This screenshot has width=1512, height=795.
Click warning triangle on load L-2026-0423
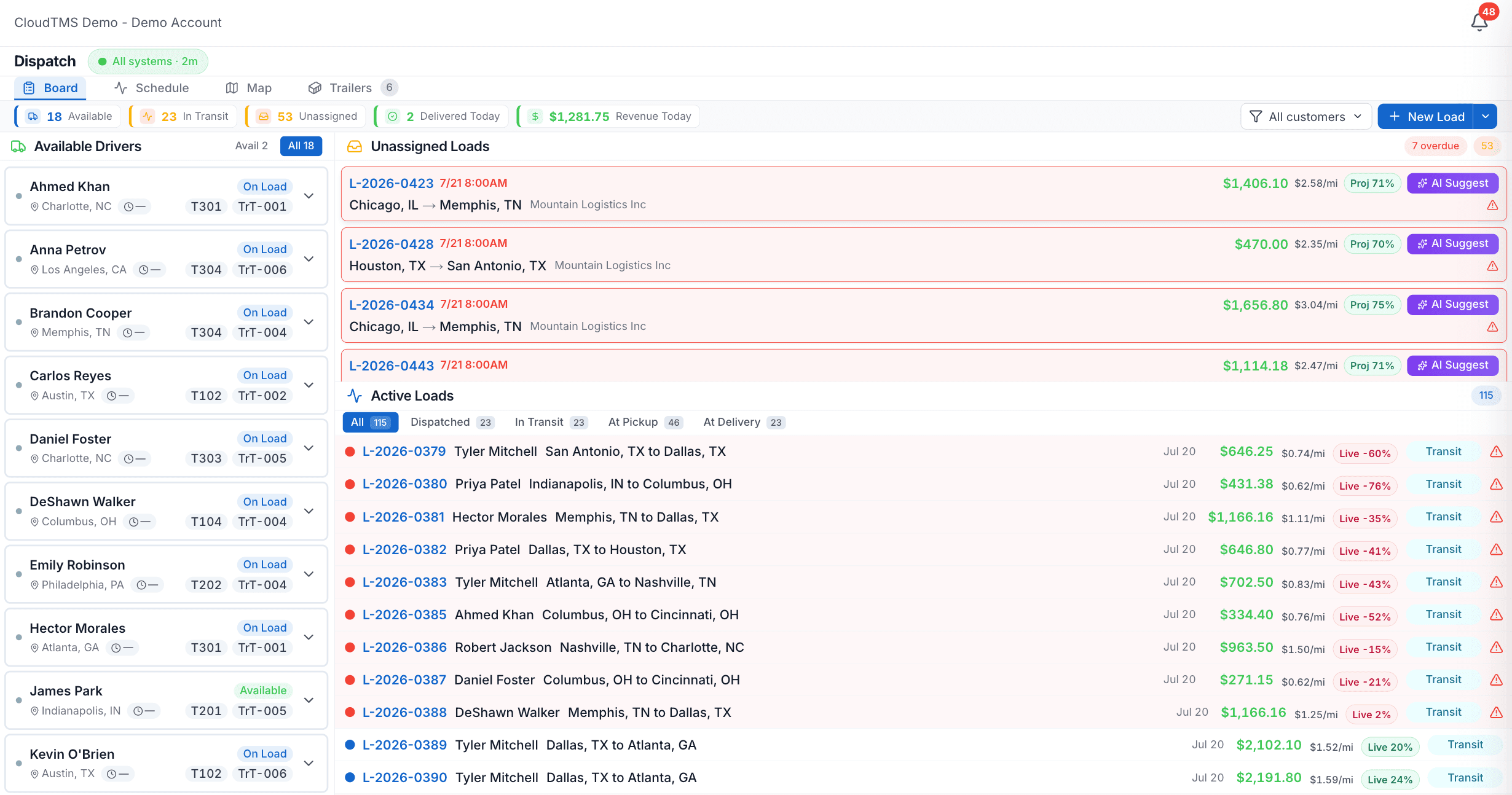tap(1492, 205)
